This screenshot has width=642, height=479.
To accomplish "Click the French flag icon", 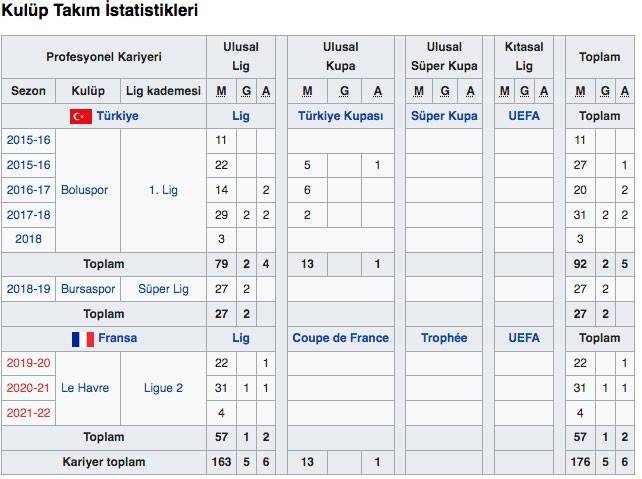I will coord(83,339).
